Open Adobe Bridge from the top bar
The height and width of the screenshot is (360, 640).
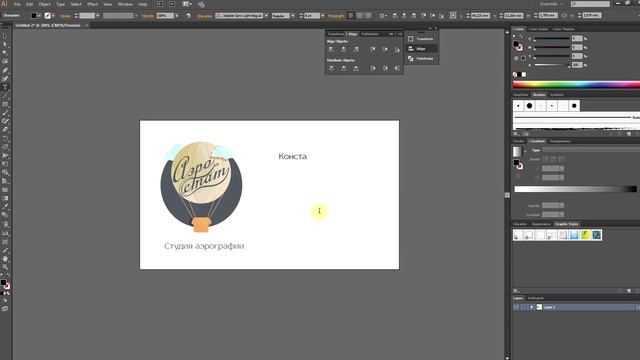[160, 4]
